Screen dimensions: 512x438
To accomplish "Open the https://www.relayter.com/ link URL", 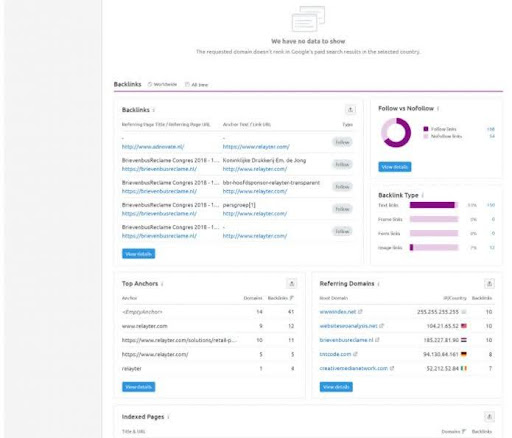I will click(x=256, y=147).
